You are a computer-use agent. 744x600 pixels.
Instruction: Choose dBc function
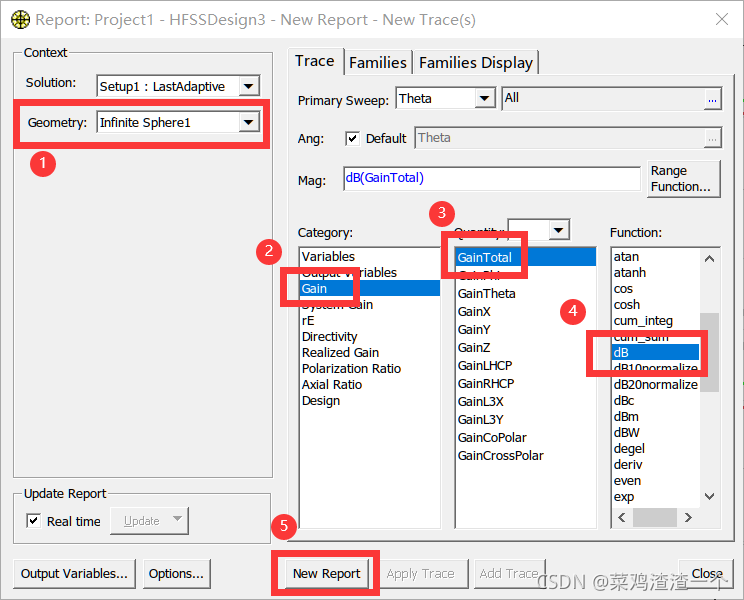click(624, 401)
